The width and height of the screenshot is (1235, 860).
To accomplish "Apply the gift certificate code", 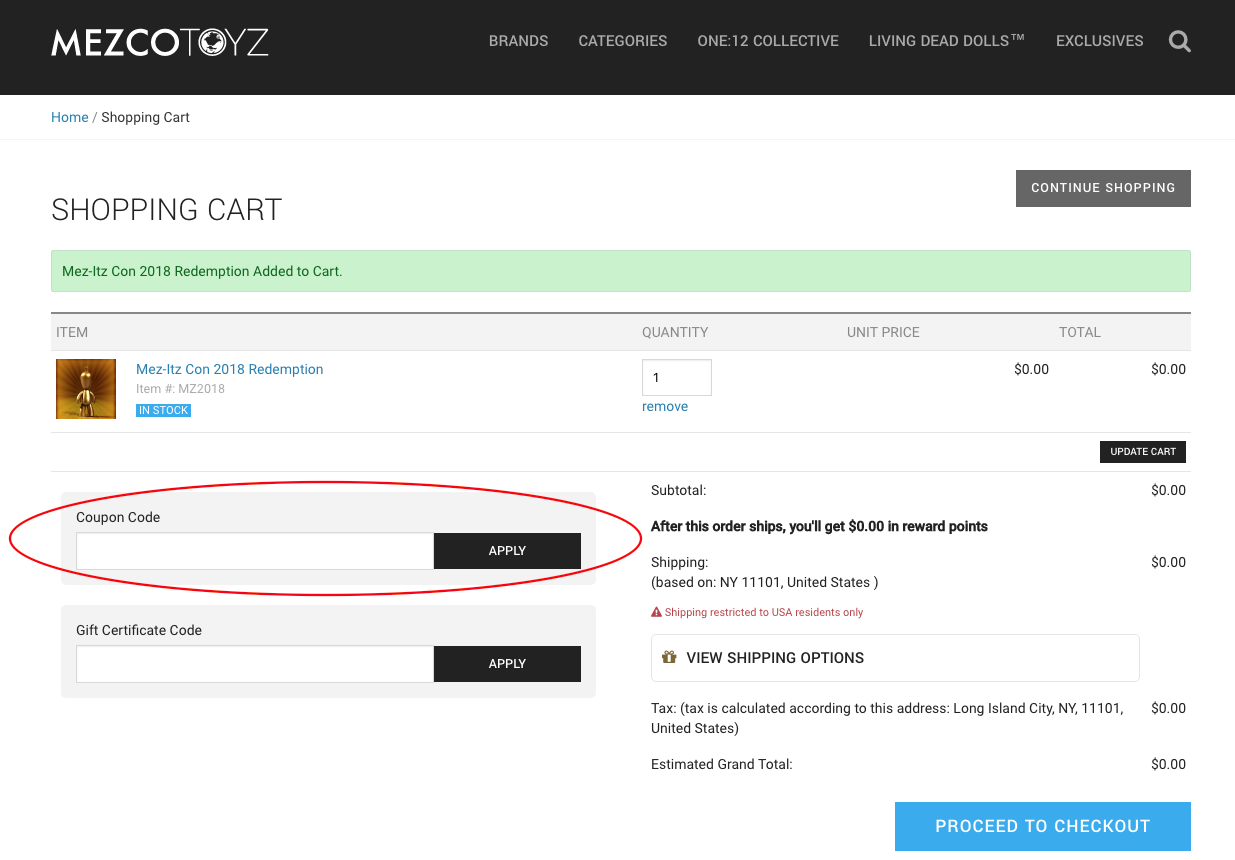I will (507, 664).
